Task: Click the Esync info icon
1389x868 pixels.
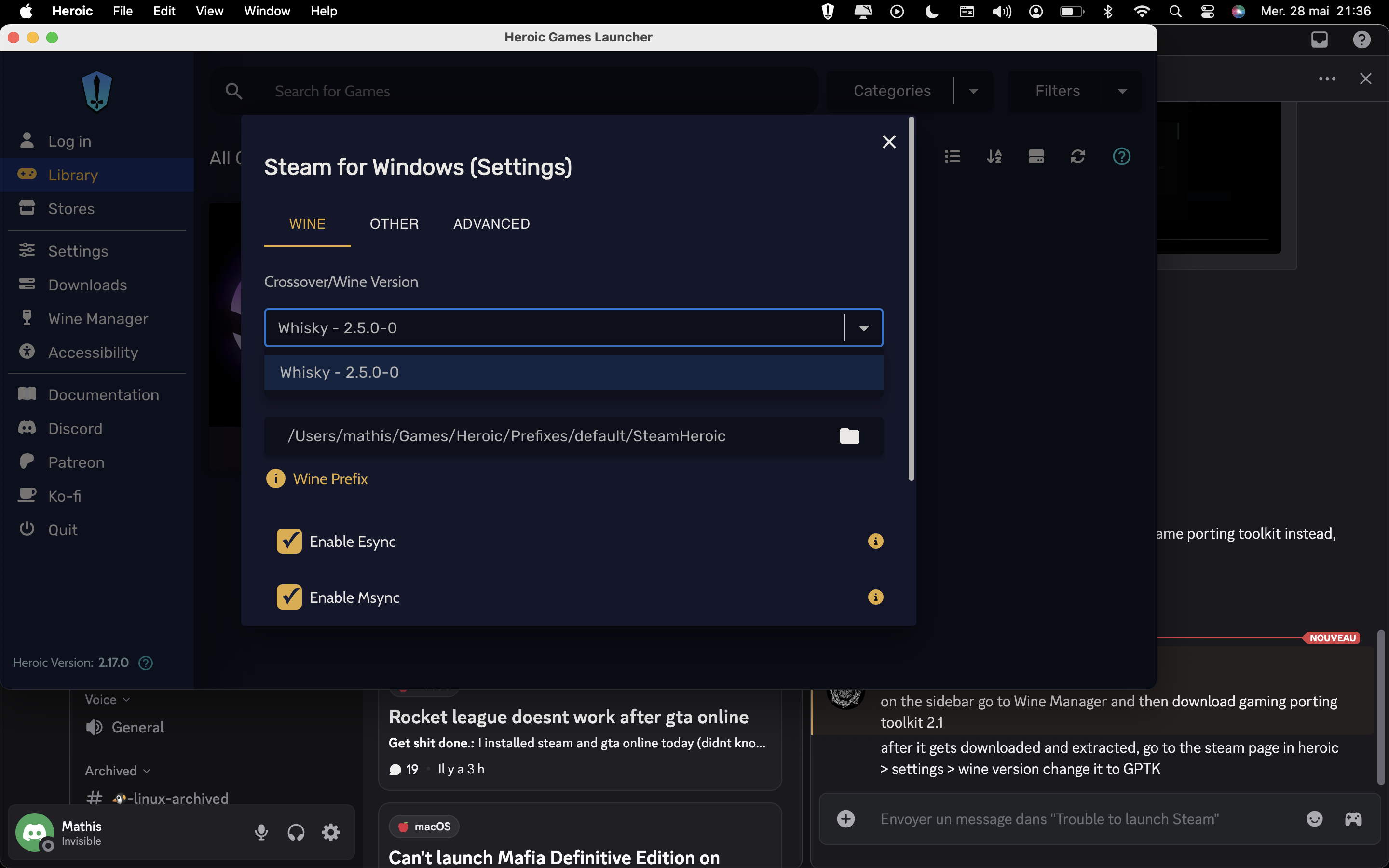Action: [x=875, y=542]
